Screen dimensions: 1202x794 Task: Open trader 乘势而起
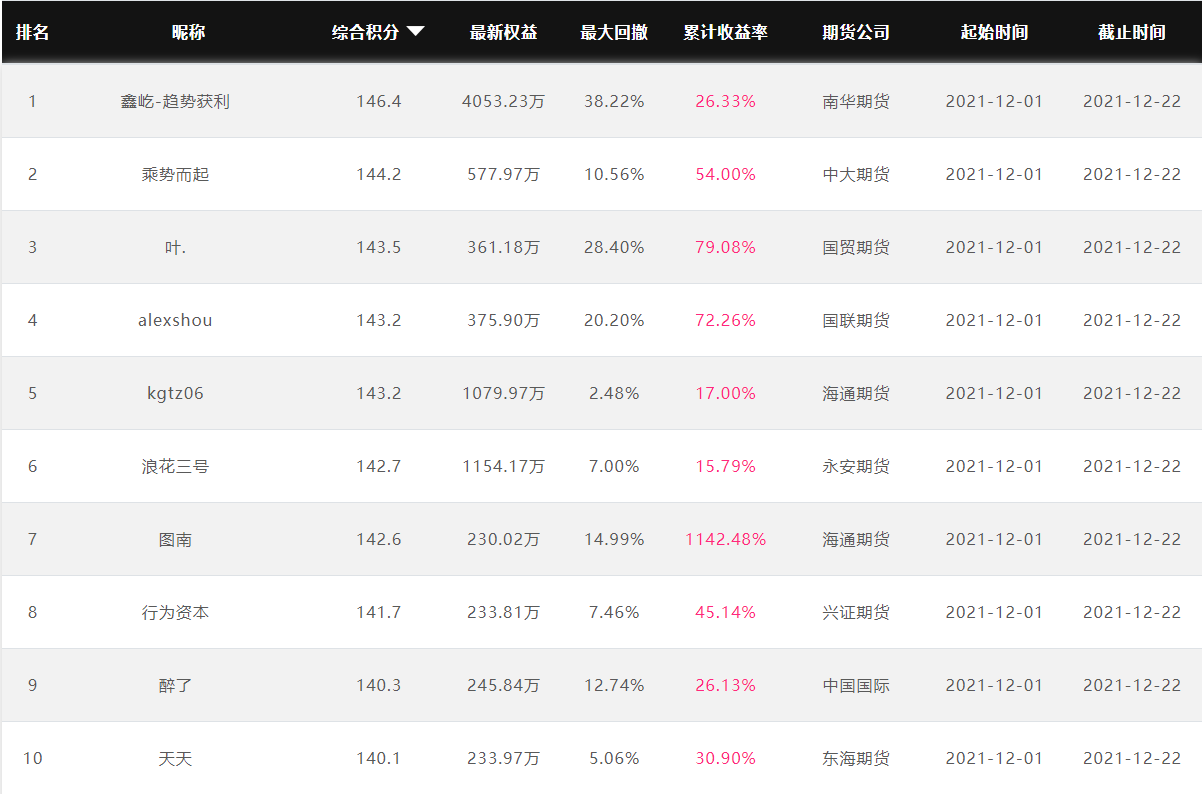click(x=175, y=174)
